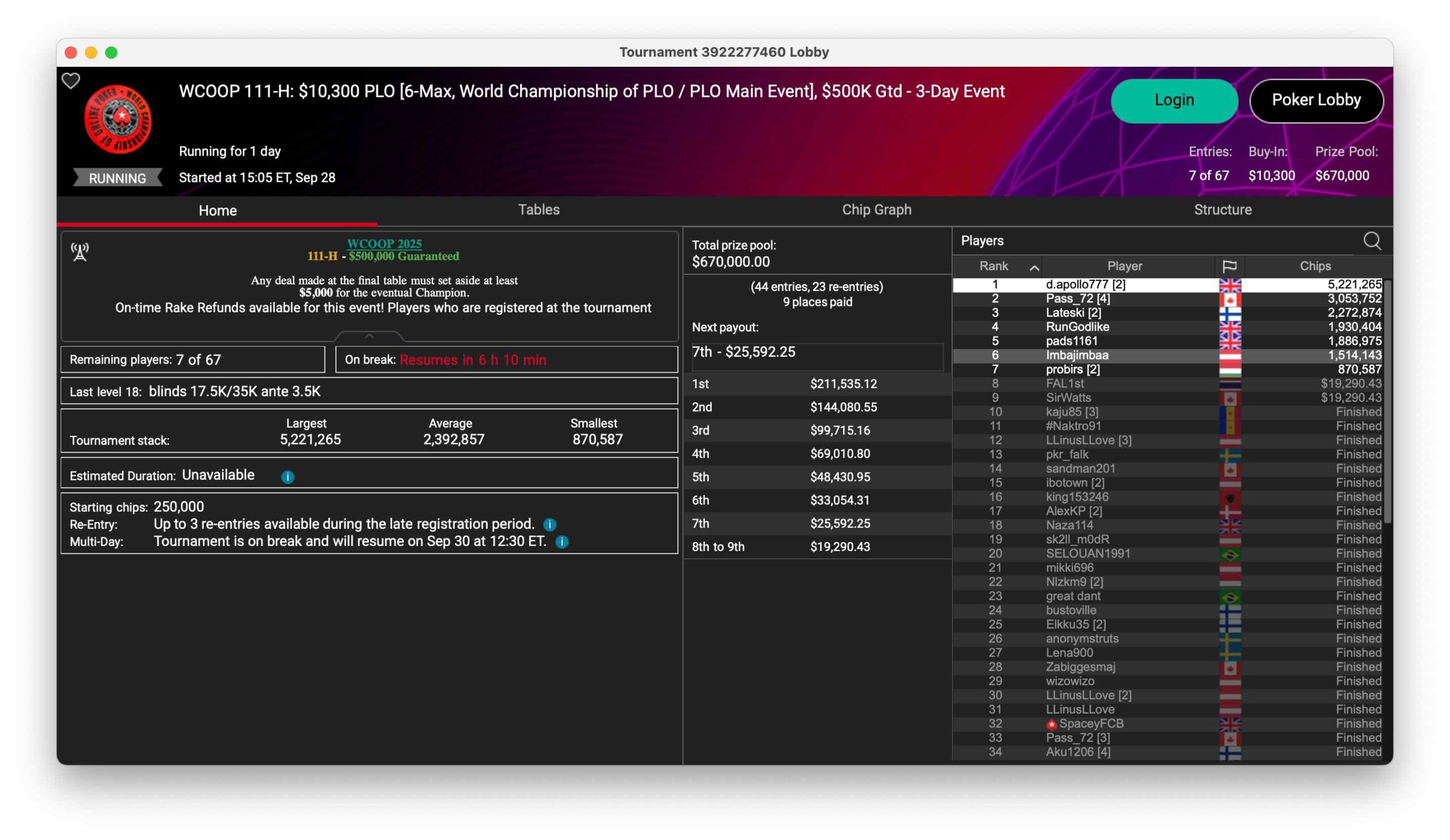Open the Chip Graph tab

tap(876, 210)
